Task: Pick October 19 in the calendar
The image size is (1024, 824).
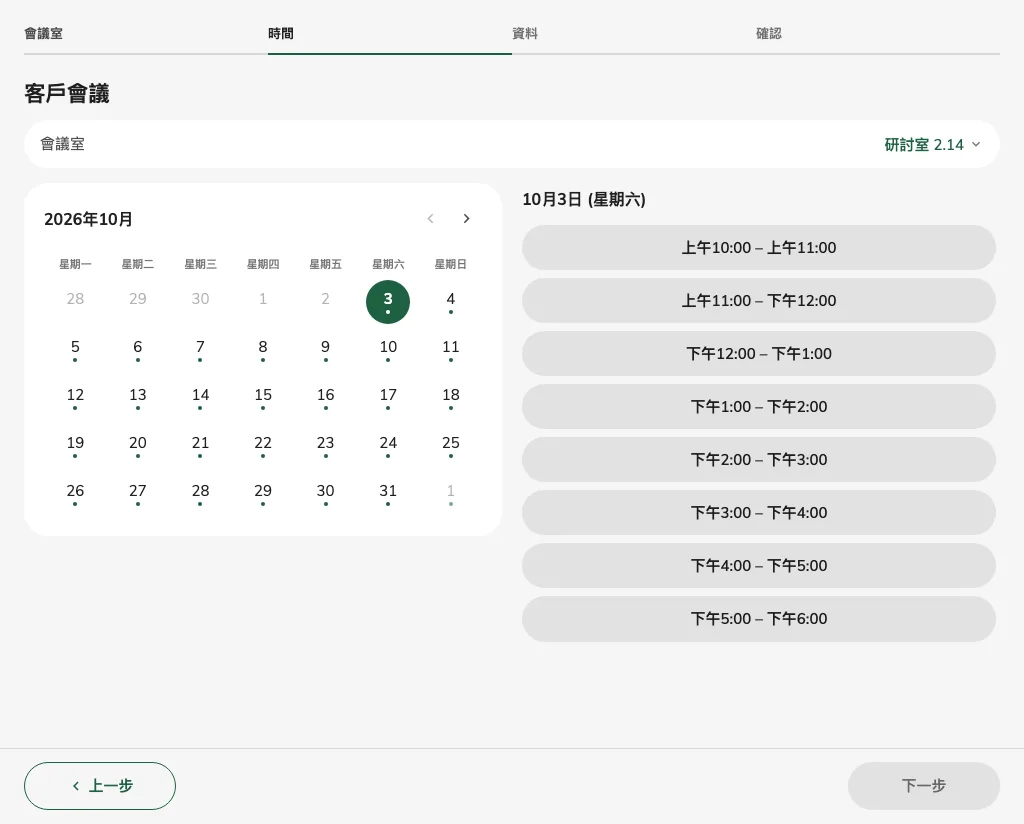Action: pyautogui.click(x=75, y=446)
